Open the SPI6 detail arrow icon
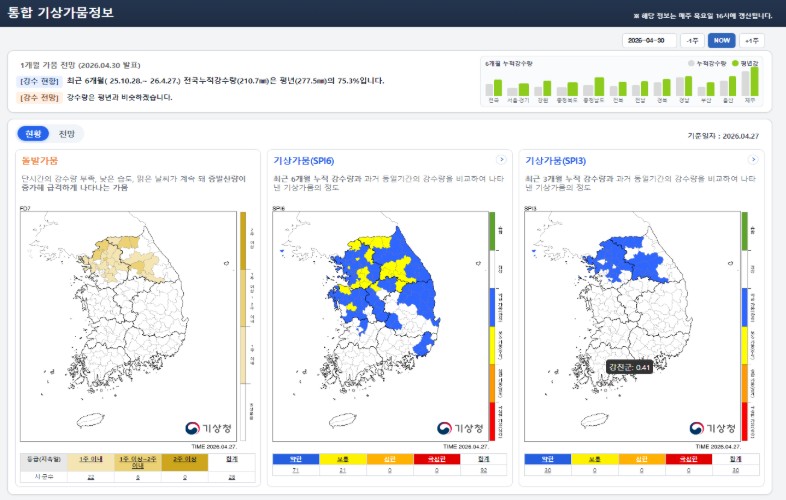The height and width of the screenshot is (500, 786). pos(501,159)
